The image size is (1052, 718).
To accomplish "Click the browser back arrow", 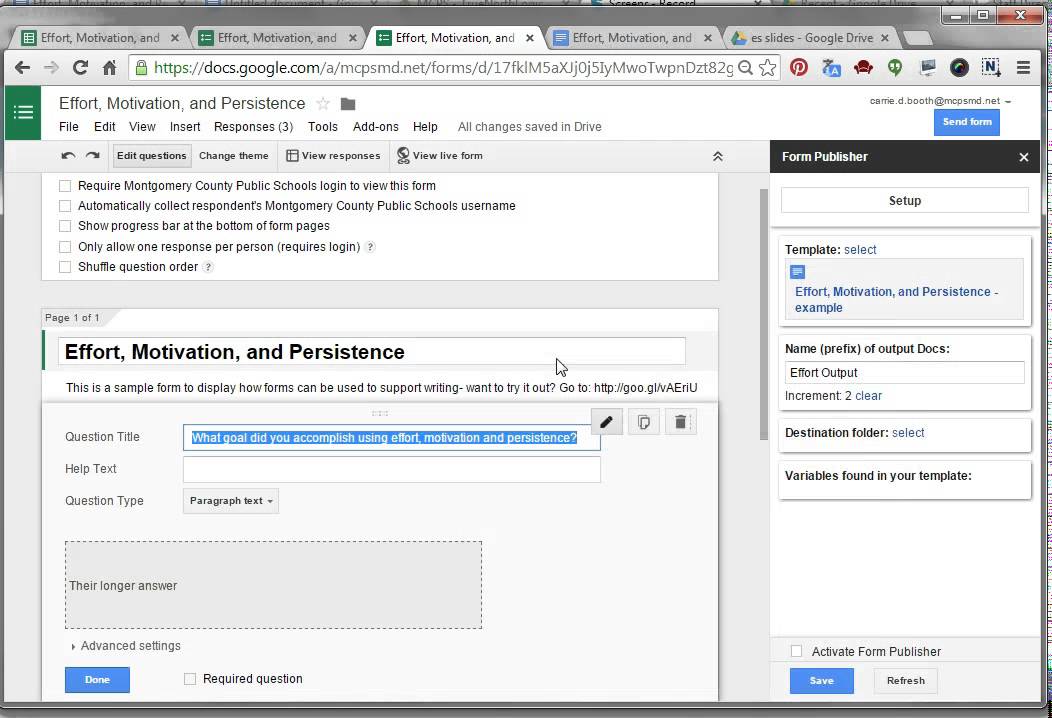I will pos(22,67).
